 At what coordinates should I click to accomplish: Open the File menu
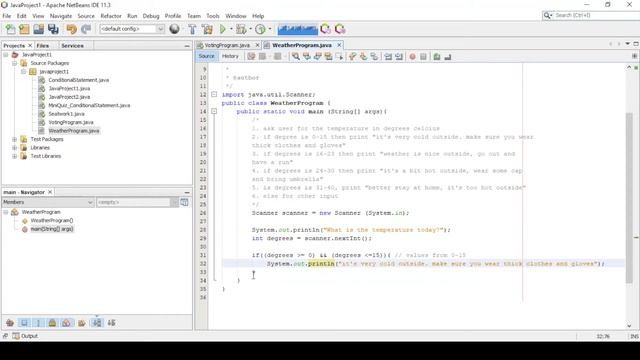tap(7, 16)
